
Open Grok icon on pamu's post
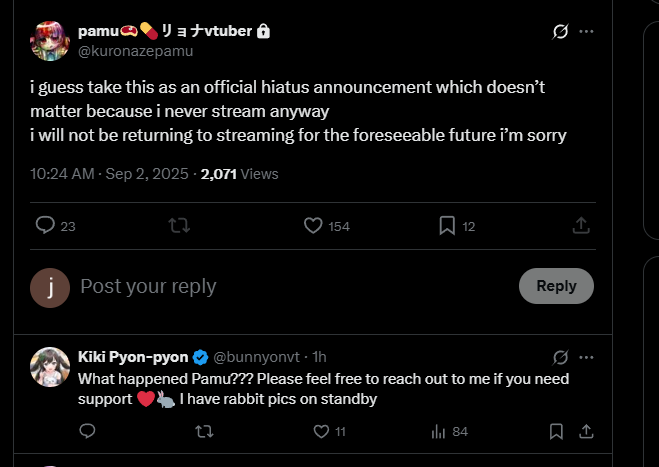point(561,32)
